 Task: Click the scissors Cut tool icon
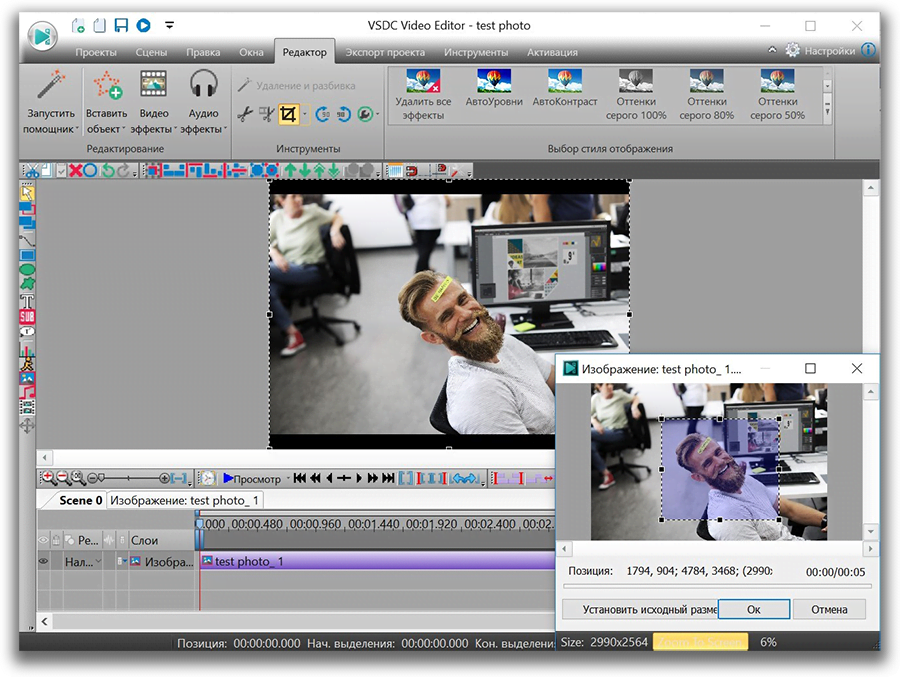244,115
